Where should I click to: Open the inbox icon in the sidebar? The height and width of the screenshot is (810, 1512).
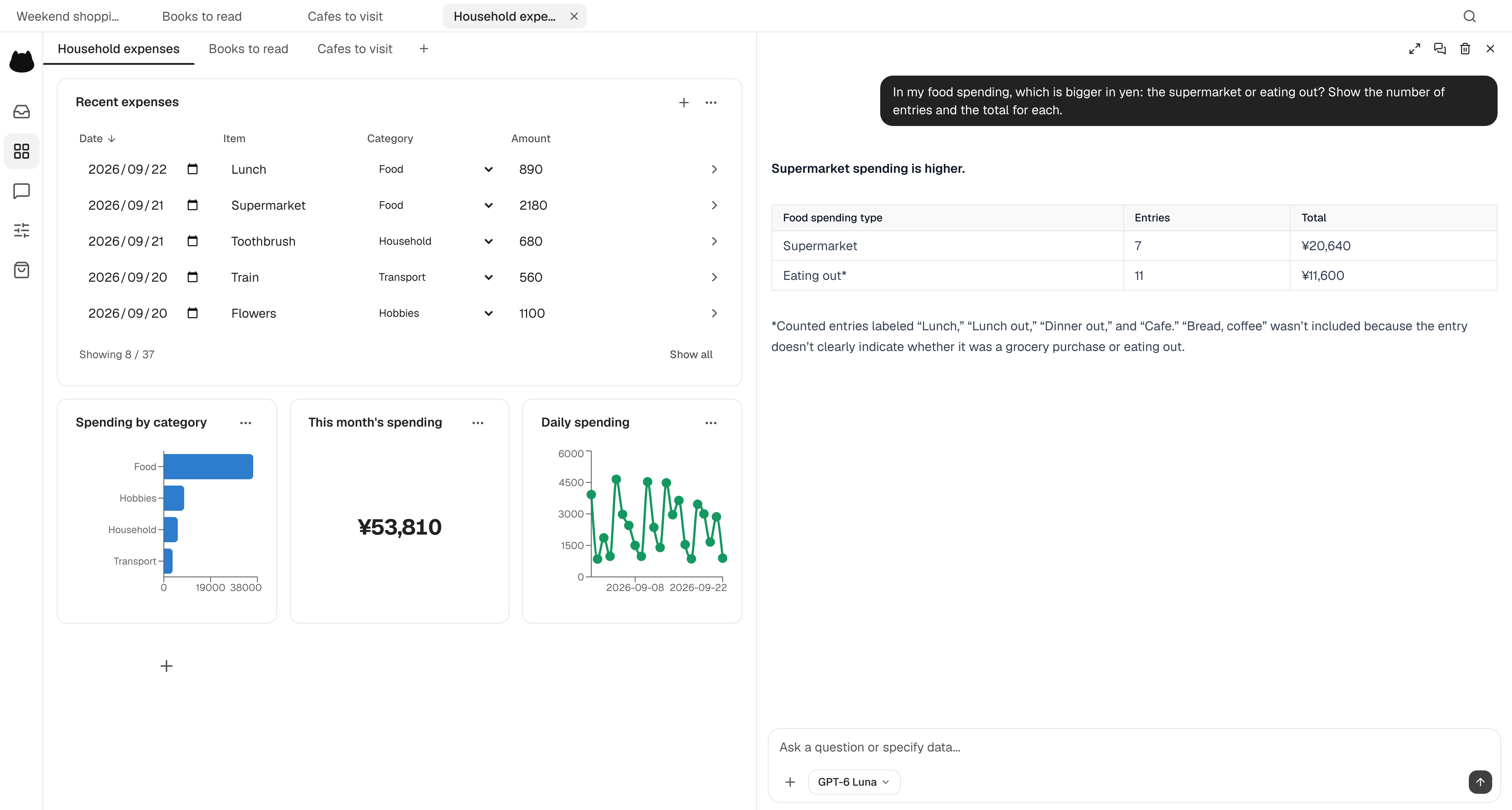point(22,112)
